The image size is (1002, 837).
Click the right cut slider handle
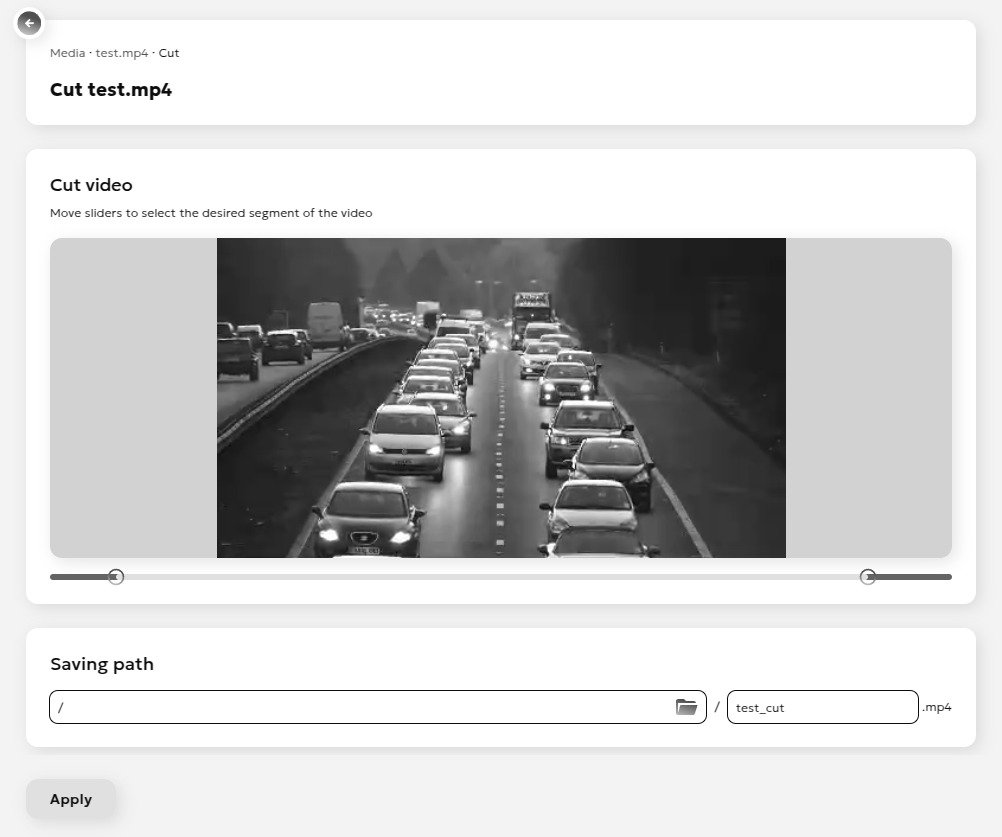(868, 577)
